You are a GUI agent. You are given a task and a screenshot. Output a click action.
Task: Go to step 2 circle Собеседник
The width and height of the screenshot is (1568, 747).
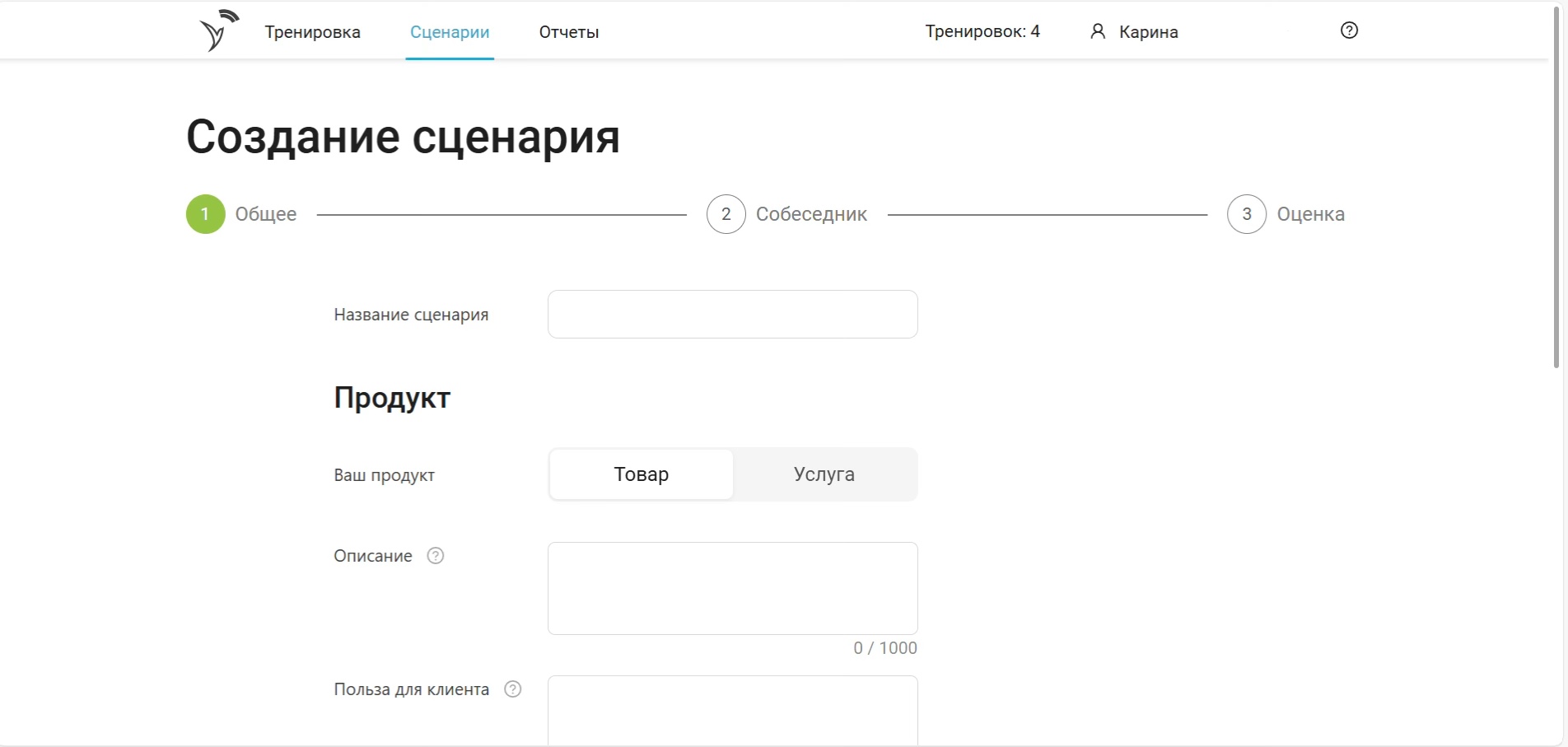pos(726,214)
